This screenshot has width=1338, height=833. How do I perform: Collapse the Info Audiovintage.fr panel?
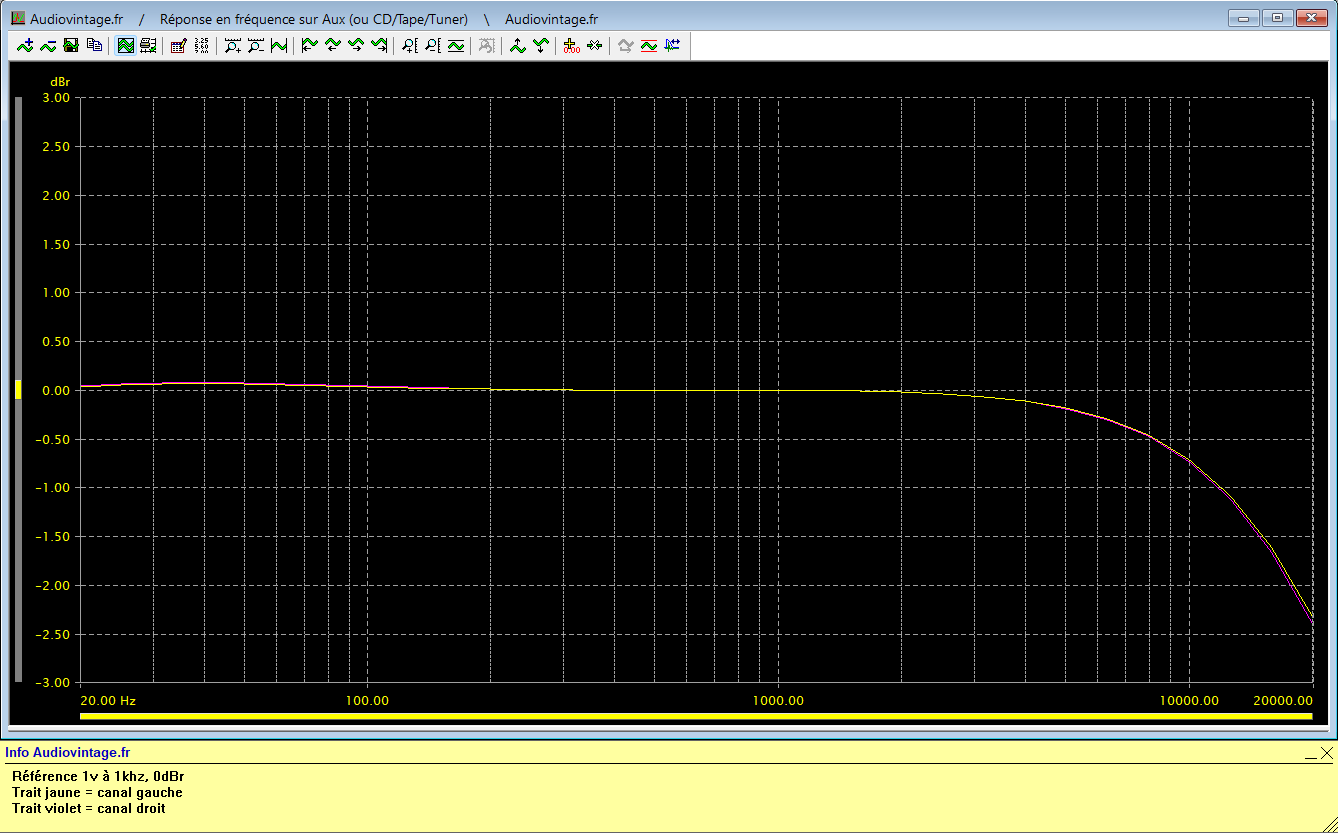pyautogui.click(x=1310, y=756)
